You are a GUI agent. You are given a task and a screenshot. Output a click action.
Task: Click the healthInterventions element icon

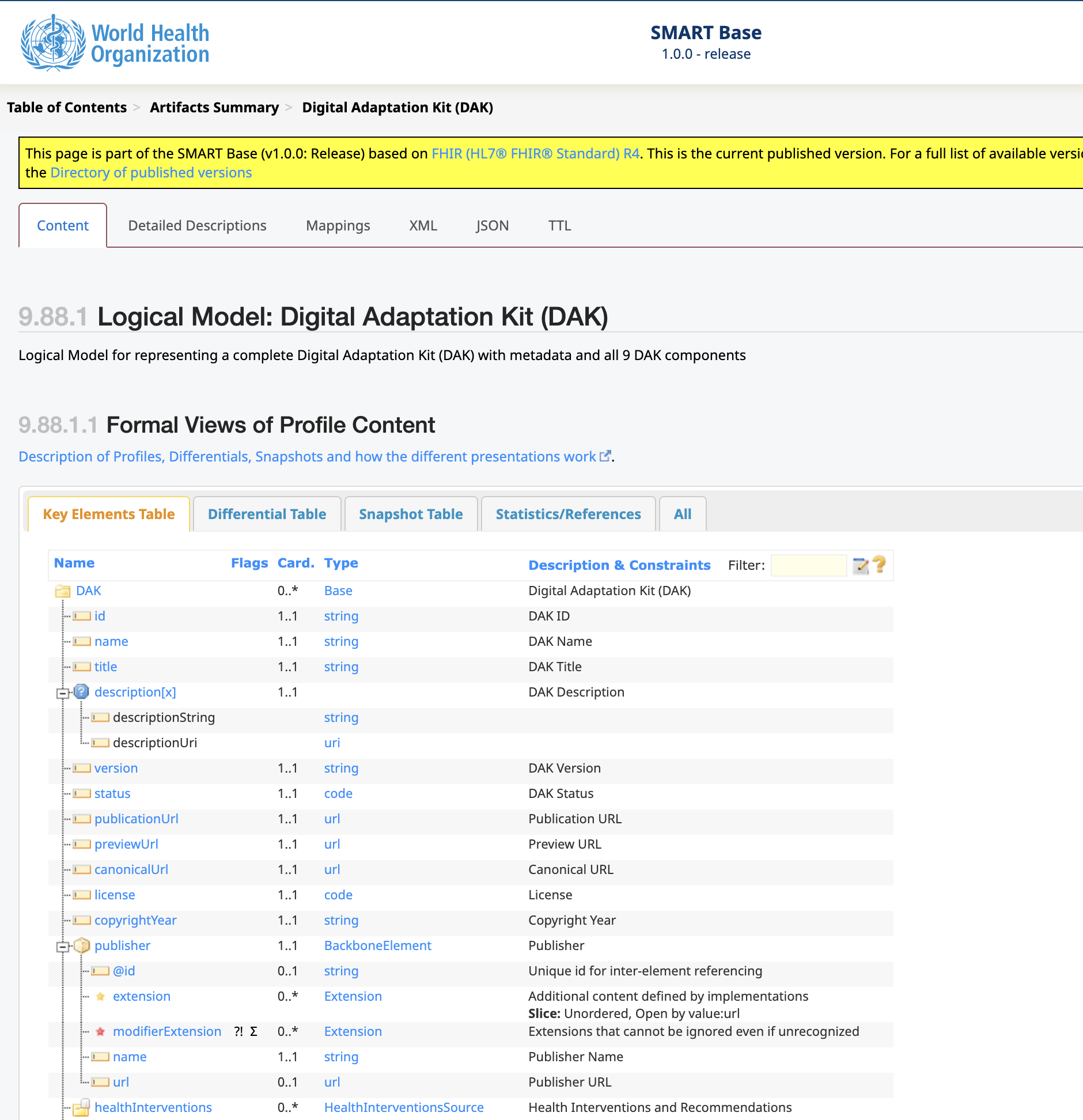click(x=82, y=1107)
